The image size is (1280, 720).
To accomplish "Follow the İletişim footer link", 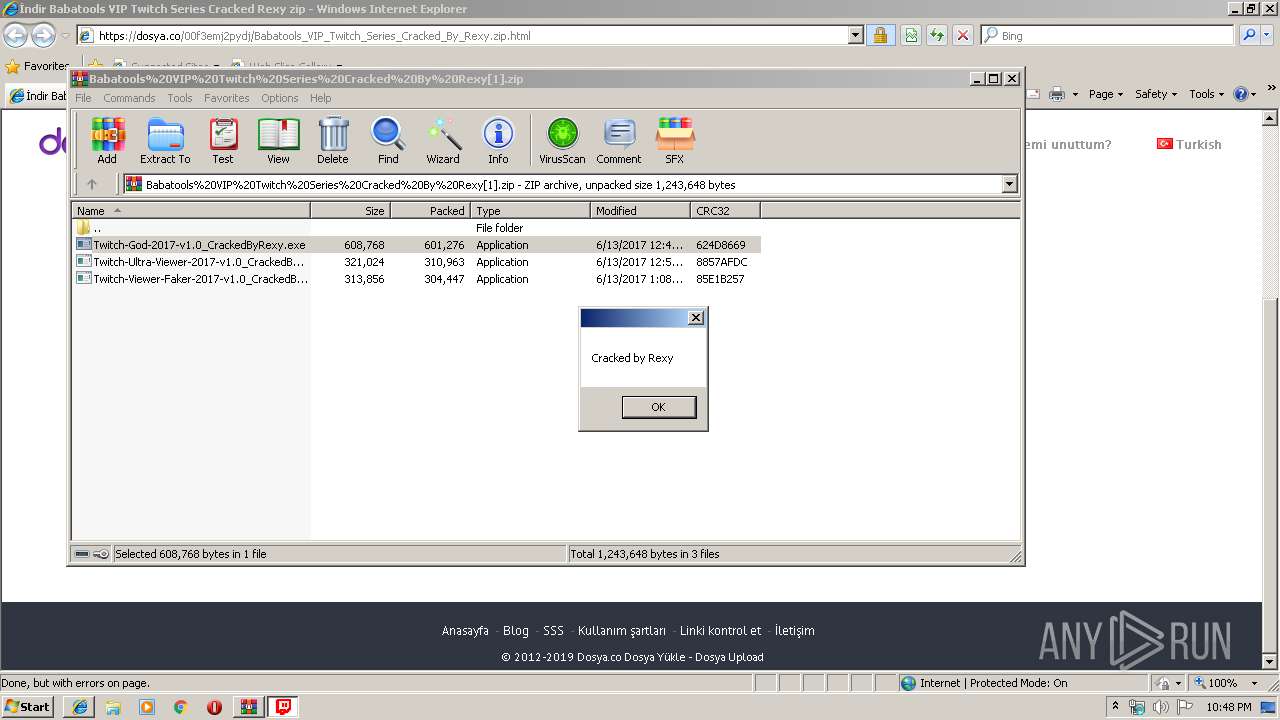I will click(x=794, y=631).
